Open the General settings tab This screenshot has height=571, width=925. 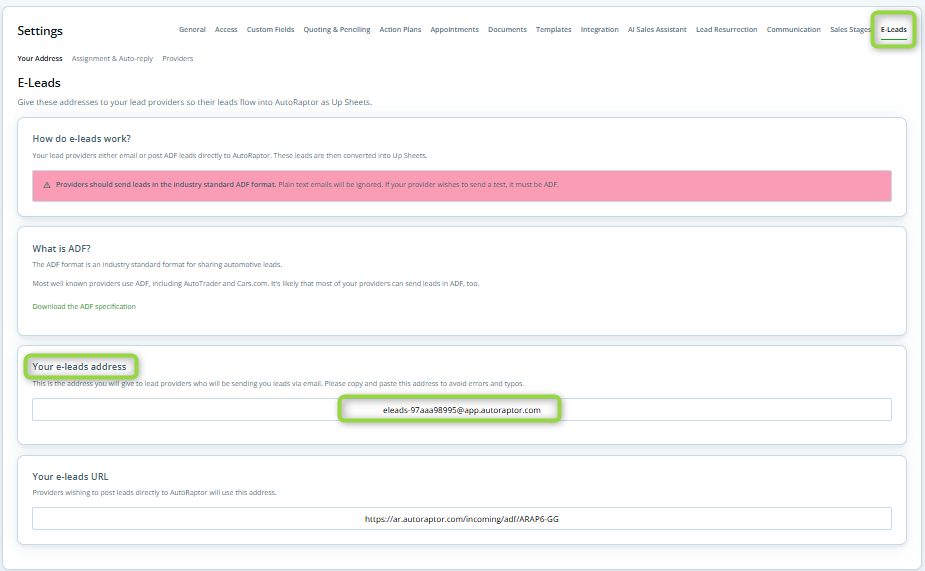[192, 29]
